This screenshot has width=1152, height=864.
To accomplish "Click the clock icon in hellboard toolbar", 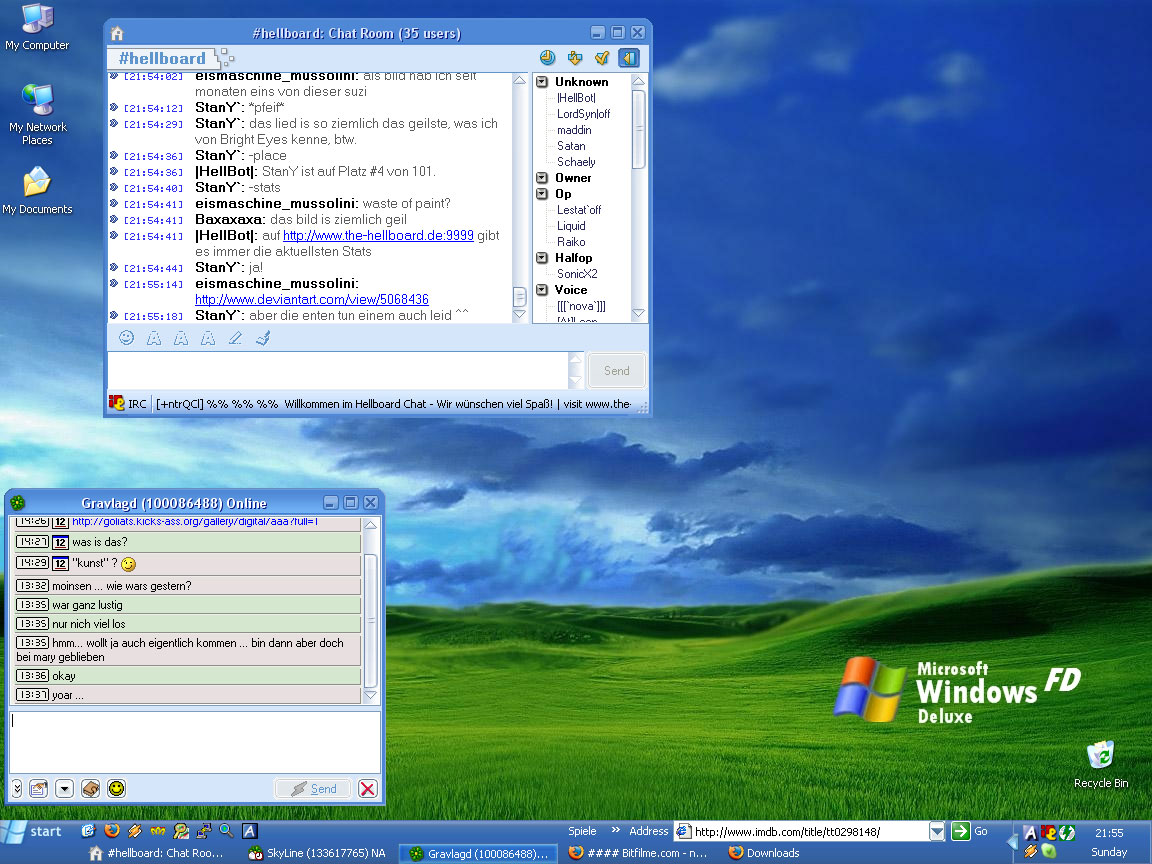I will (x=547, y=58).
